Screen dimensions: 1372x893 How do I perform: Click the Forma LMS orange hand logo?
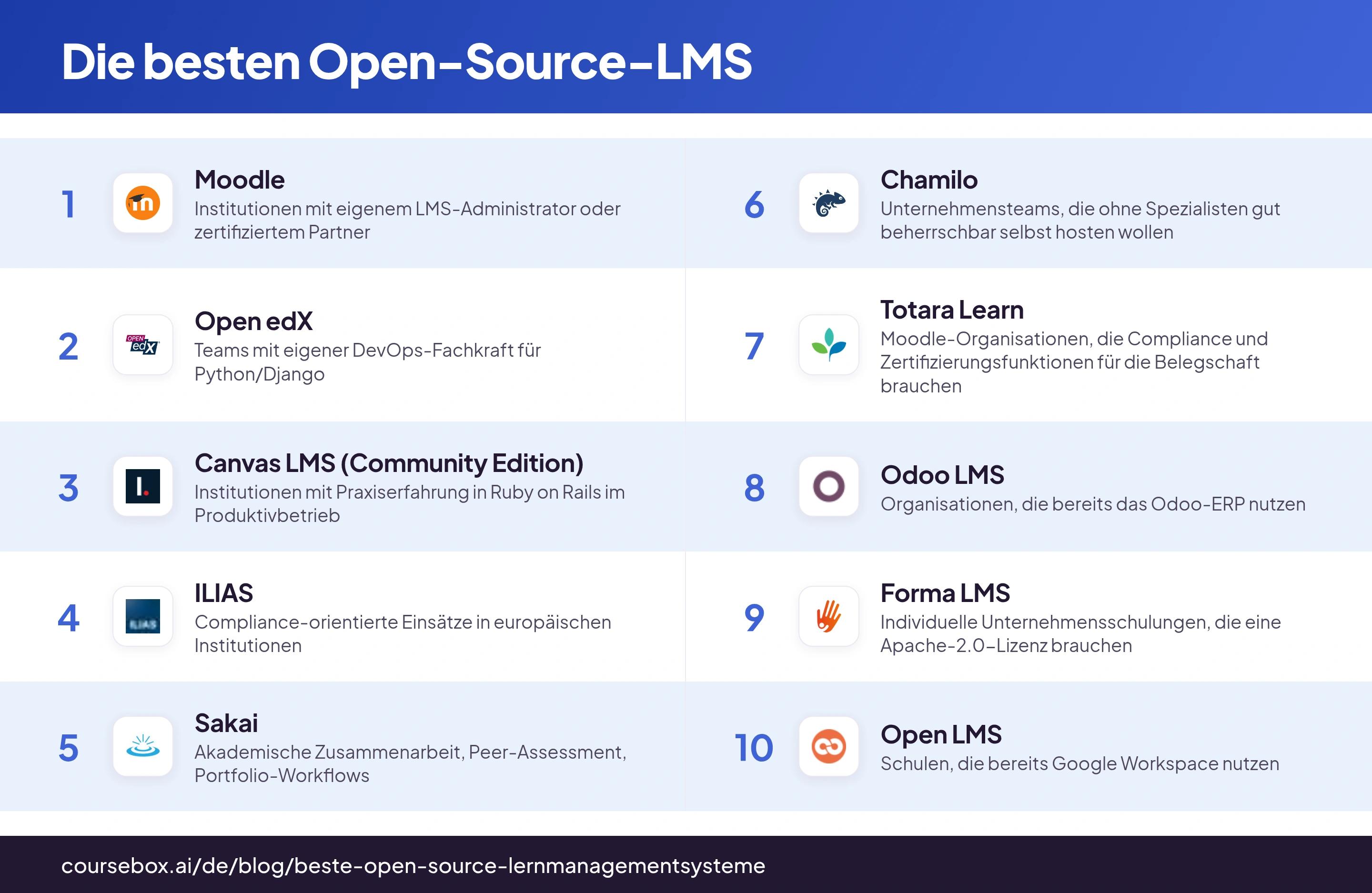829,616
